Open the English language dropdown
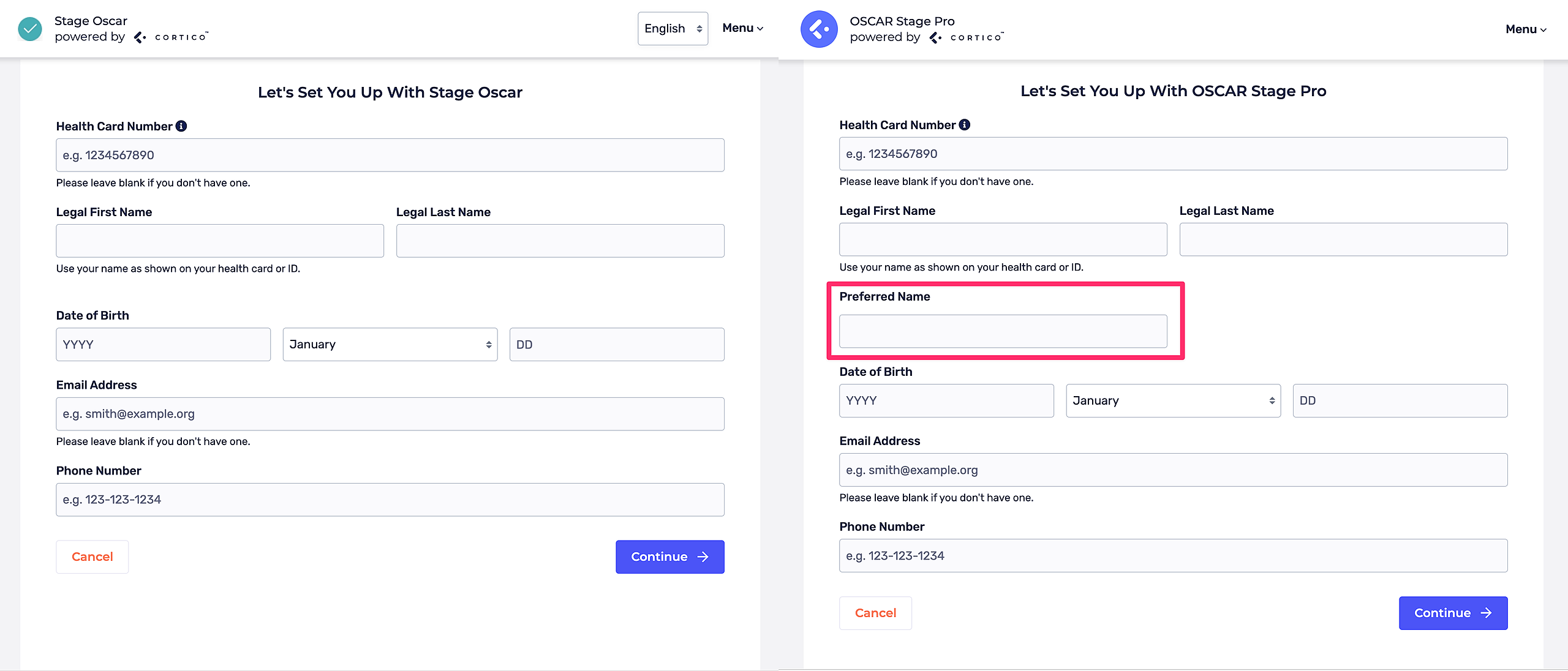 pyautogui.click(x=673, y=29)
